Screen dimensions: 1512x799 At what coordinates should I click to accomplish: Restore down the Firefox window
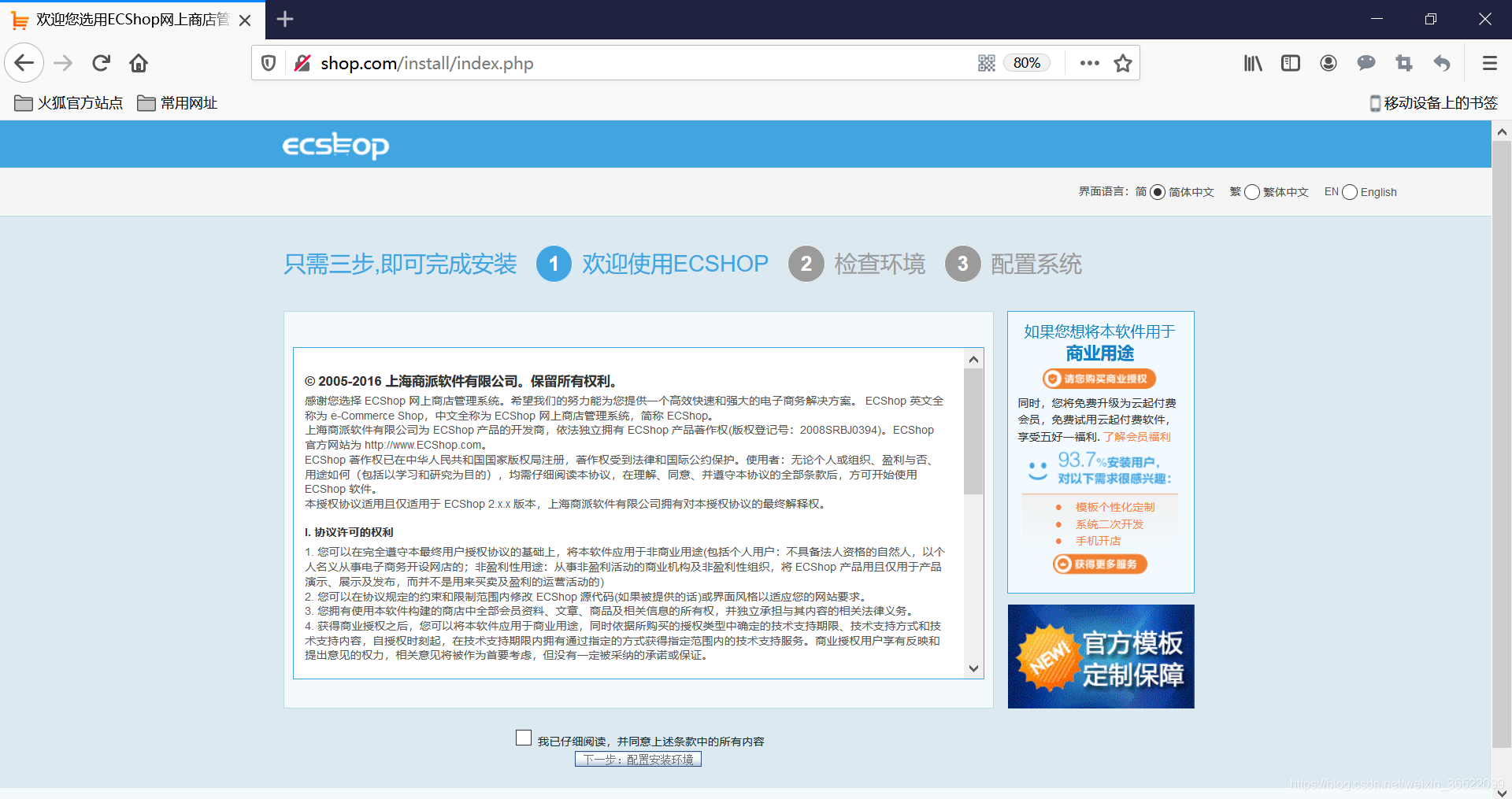1431,19
